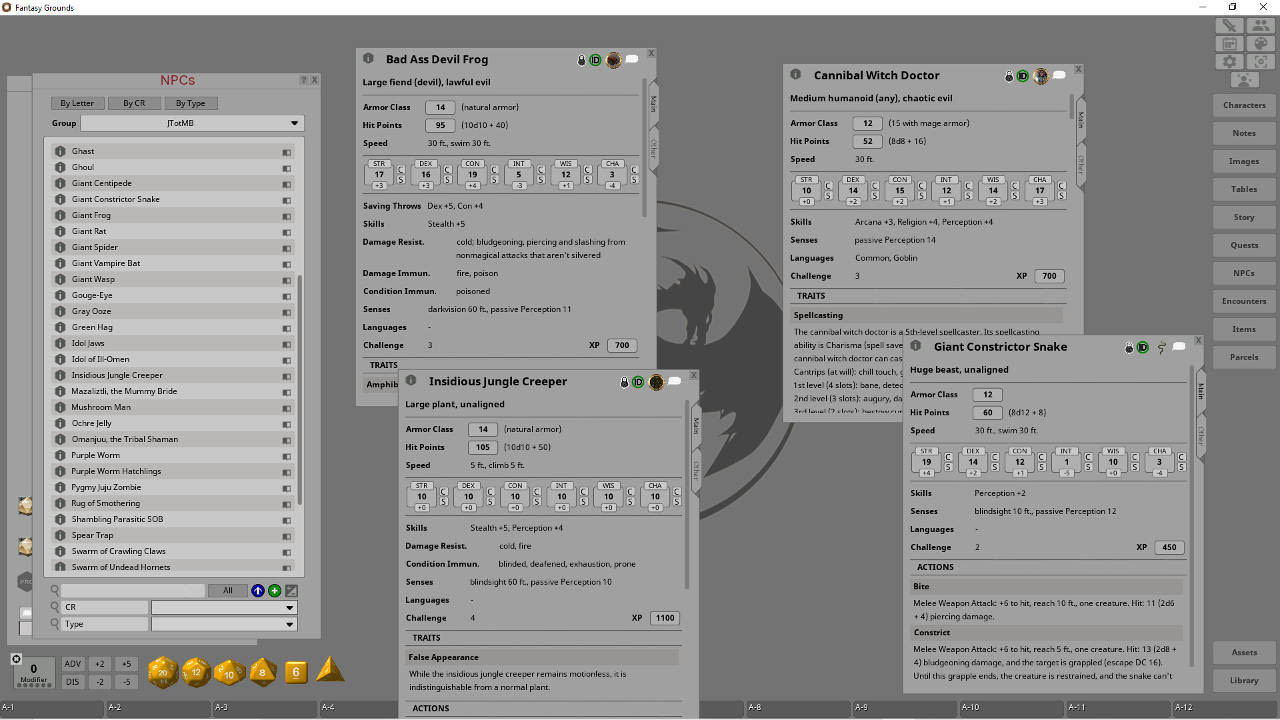The width and height of the screenshot is (1280, 720).
Task: Open the calendar icon in top-right toolbar
Action: pos(1229,44)
